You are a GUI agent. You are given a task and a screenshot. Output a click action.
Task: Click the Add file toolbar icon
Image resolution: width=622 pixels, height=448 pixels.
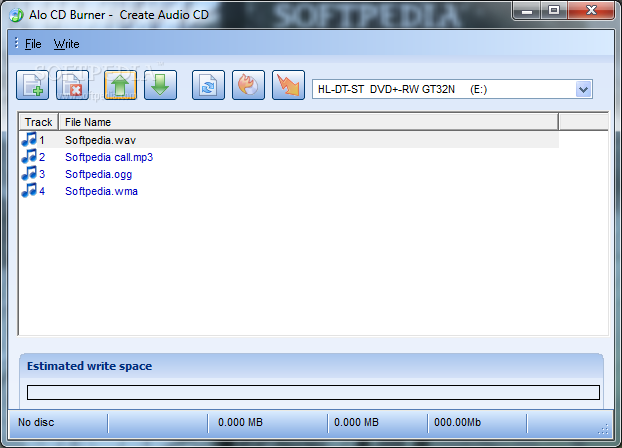33,85
